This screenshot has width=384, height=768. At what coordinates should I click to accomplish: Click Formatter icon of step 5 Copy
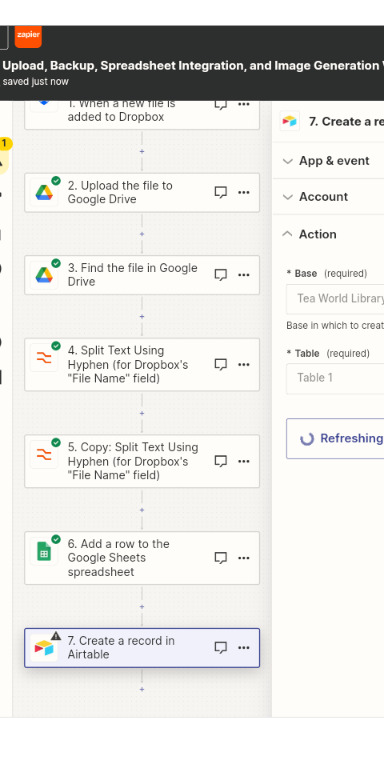(44, 455)
